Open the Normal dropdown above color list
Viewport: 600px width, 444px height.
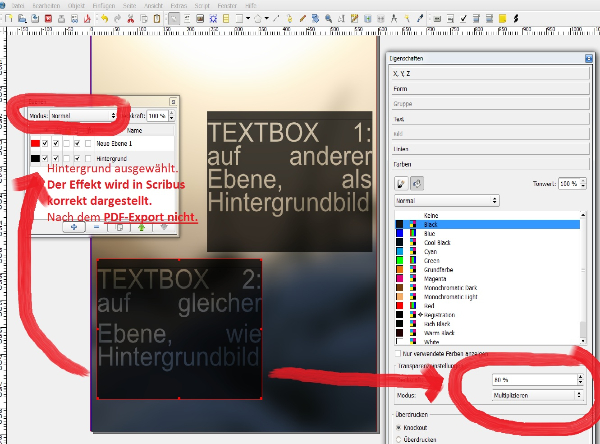click(446, 200)
